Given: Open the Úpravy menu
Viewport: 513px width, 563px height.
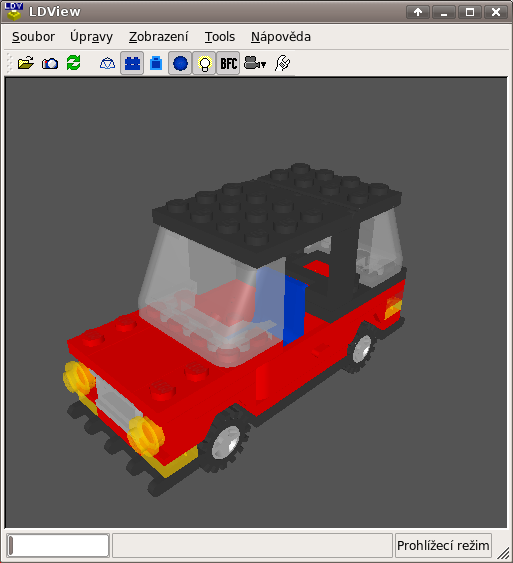Looking at the screenshot, I should point(91,37).
